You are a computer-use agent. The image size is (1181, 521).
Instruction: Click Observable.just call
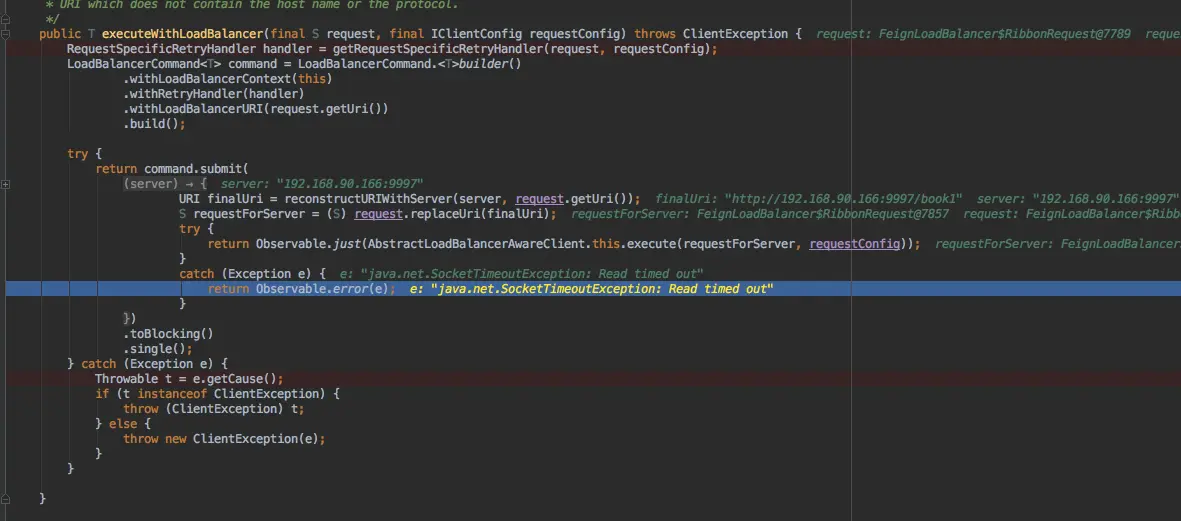click(310, 244)
